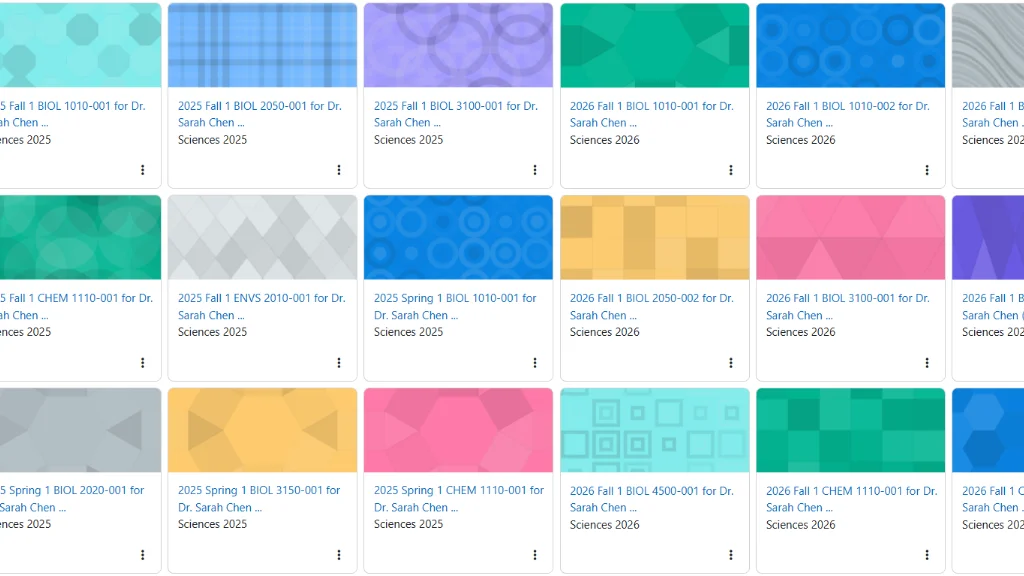This screenshot has width=1024, height=576.
Task: Open three-dot menu on 2026 Fall BIOL 3100-001
Action: (x=926, y=362)
